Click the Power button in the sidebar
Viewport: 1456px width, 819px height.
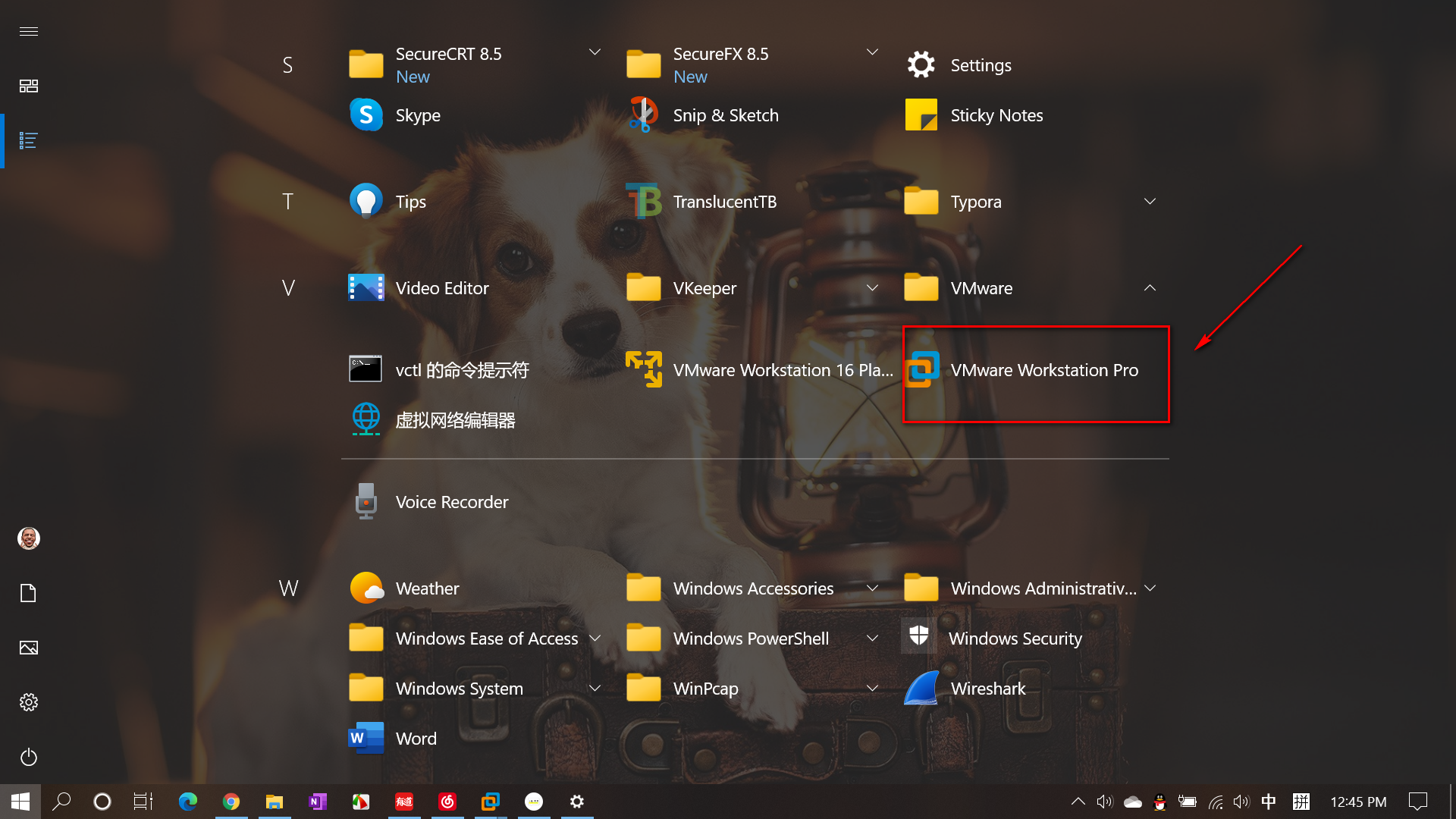point(29,757)
